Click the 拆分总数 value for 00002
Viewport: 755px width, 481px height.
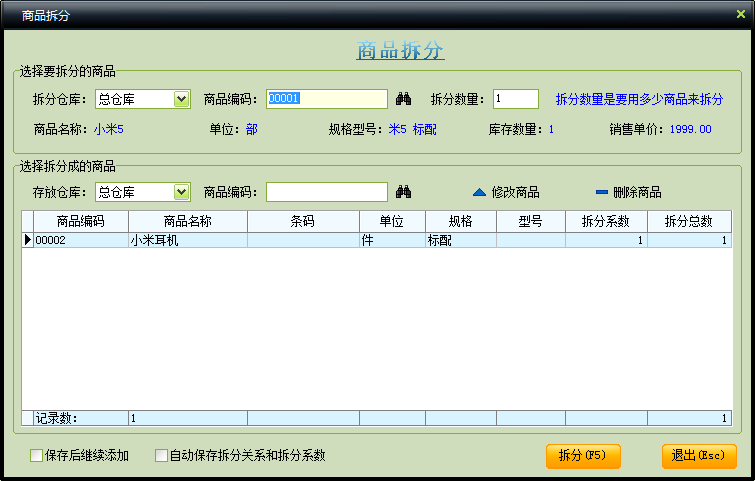[689, 240]
